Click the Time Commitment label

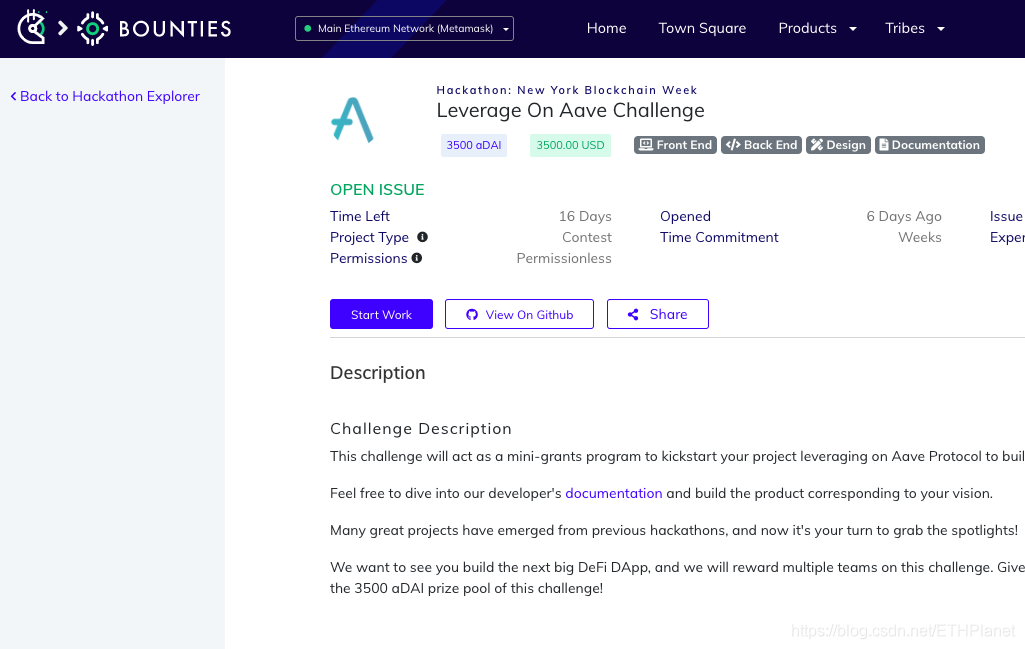(719, 237)
